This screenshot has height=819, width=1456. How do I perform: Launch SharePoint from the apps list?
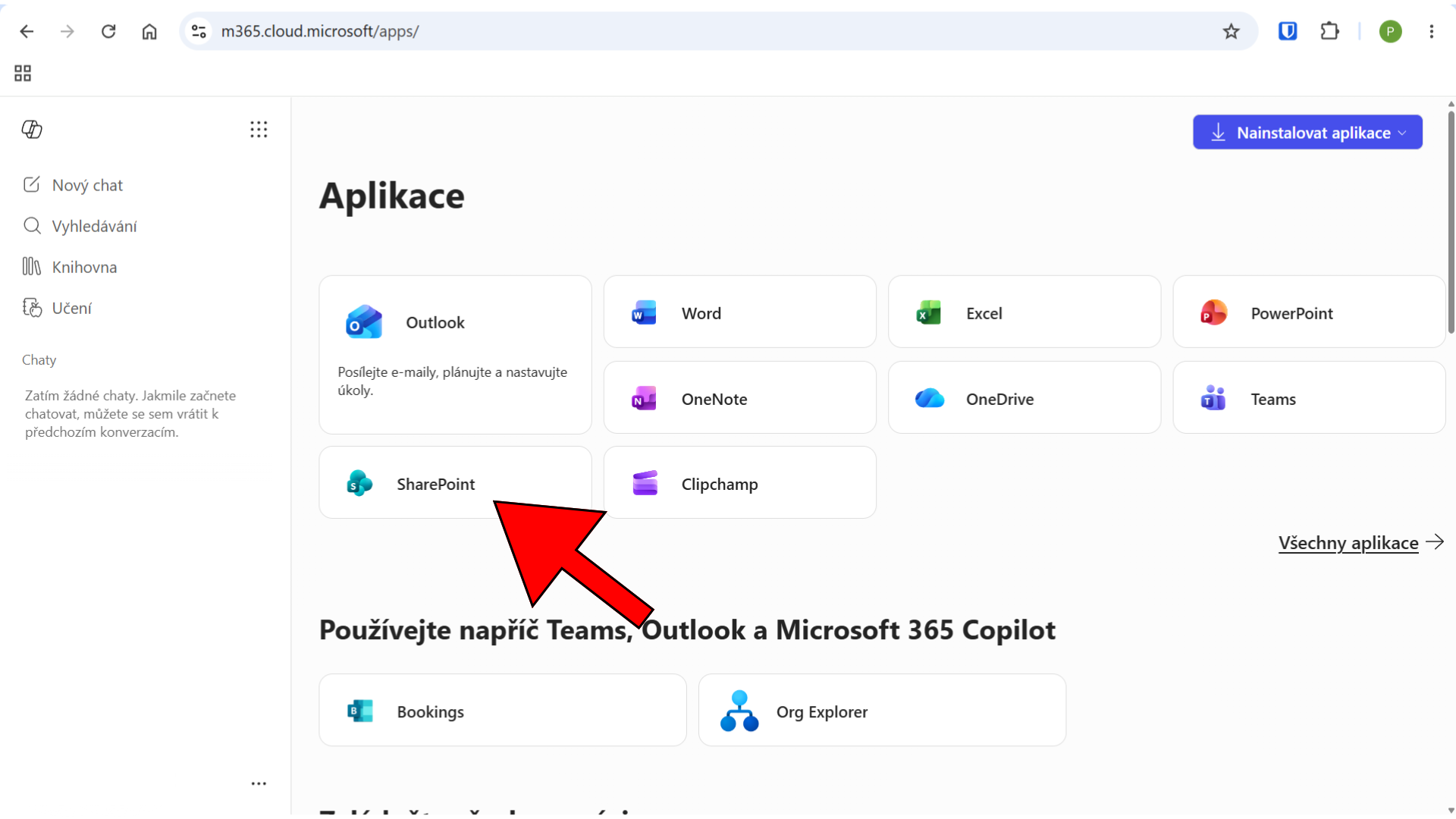(455, 482)
